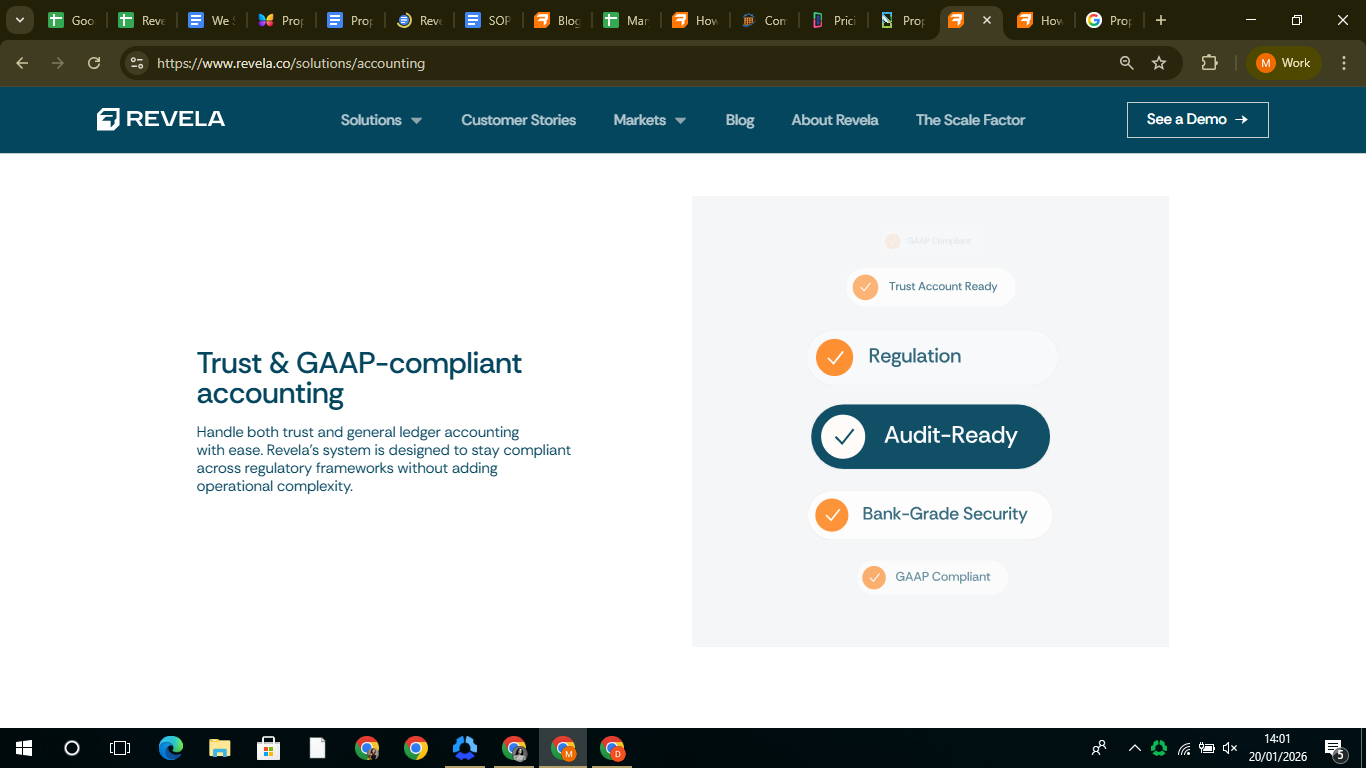This screenshot has height=768, width=1366.
Task: Open Customer Stories in the nav
Action: click(x=518, y=120)
